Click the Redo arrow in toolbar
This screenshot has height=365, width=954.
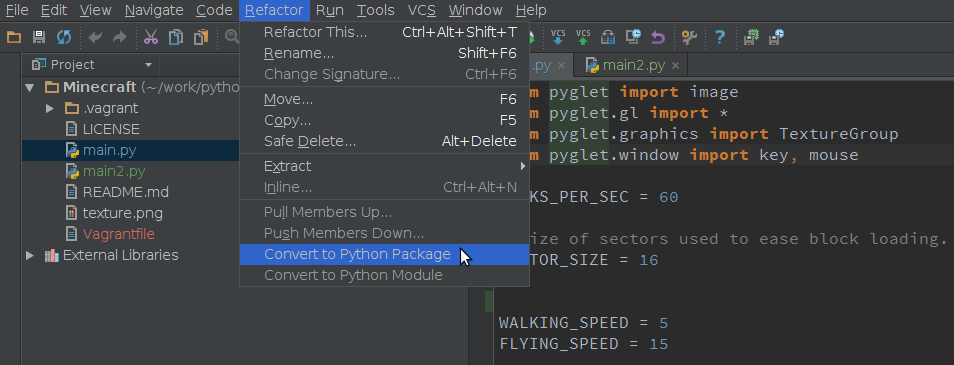[119, 38]
